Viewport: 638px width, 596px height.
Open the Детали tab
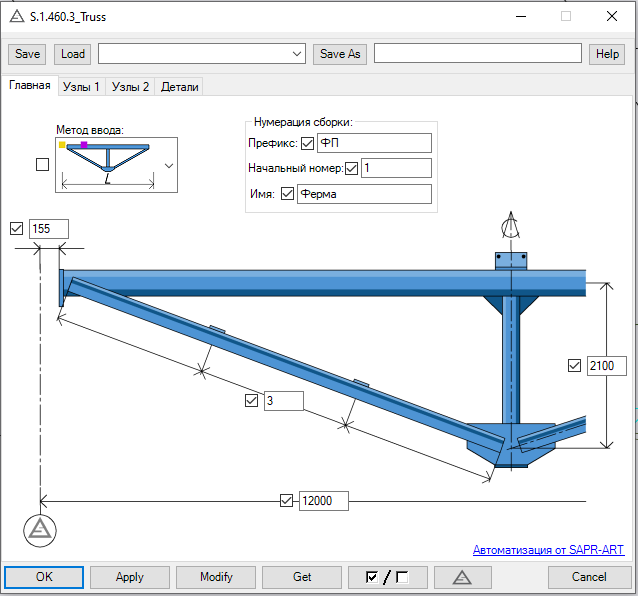pos(180,87)
